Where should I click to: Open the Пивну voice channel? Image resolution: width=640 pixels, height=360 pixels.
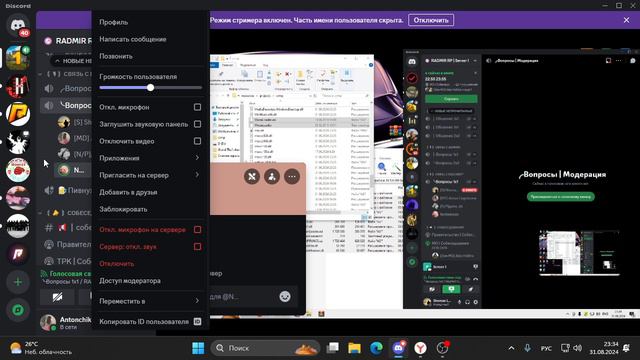coord(67,190)
